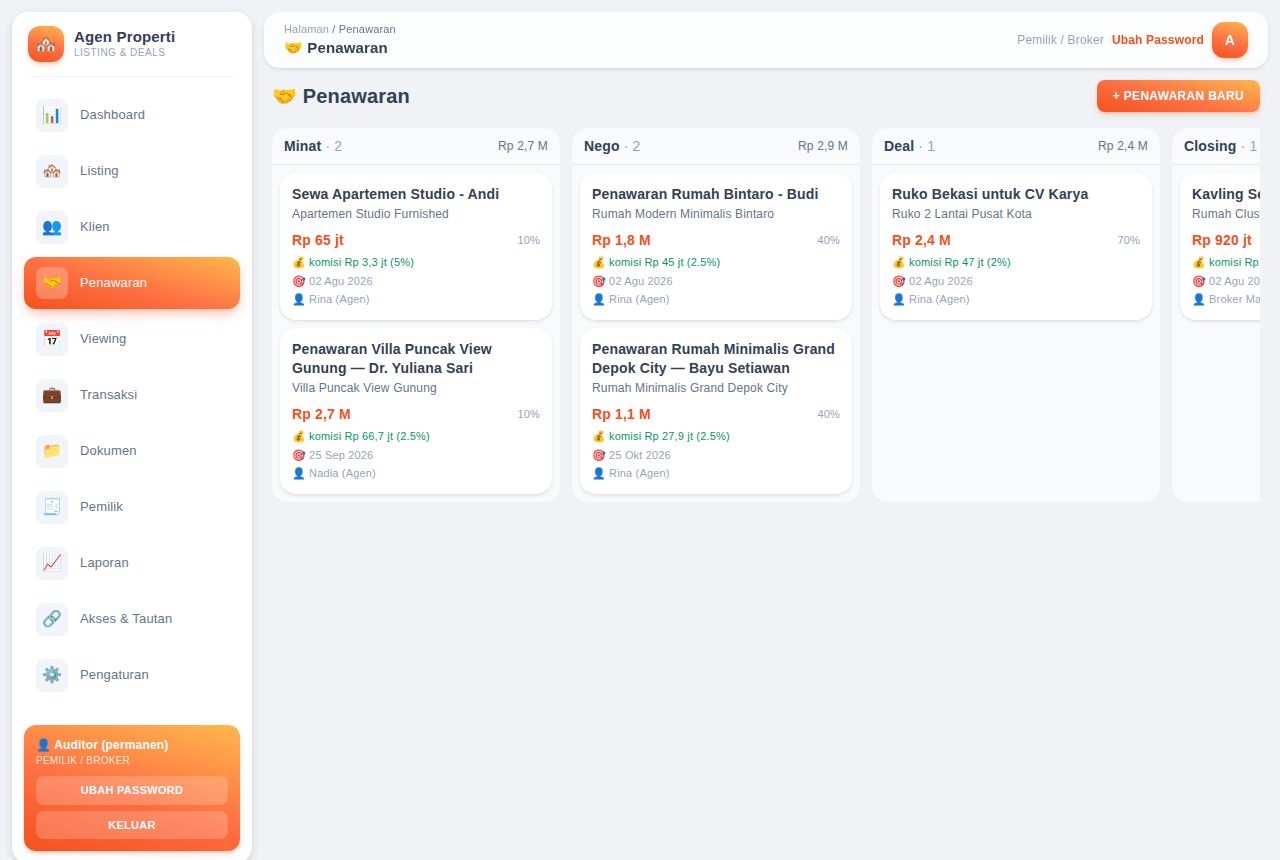This screenshot has width=1280, height=860.
Task: Select the Transaksi briefcase icon
Action: [52, 395]
